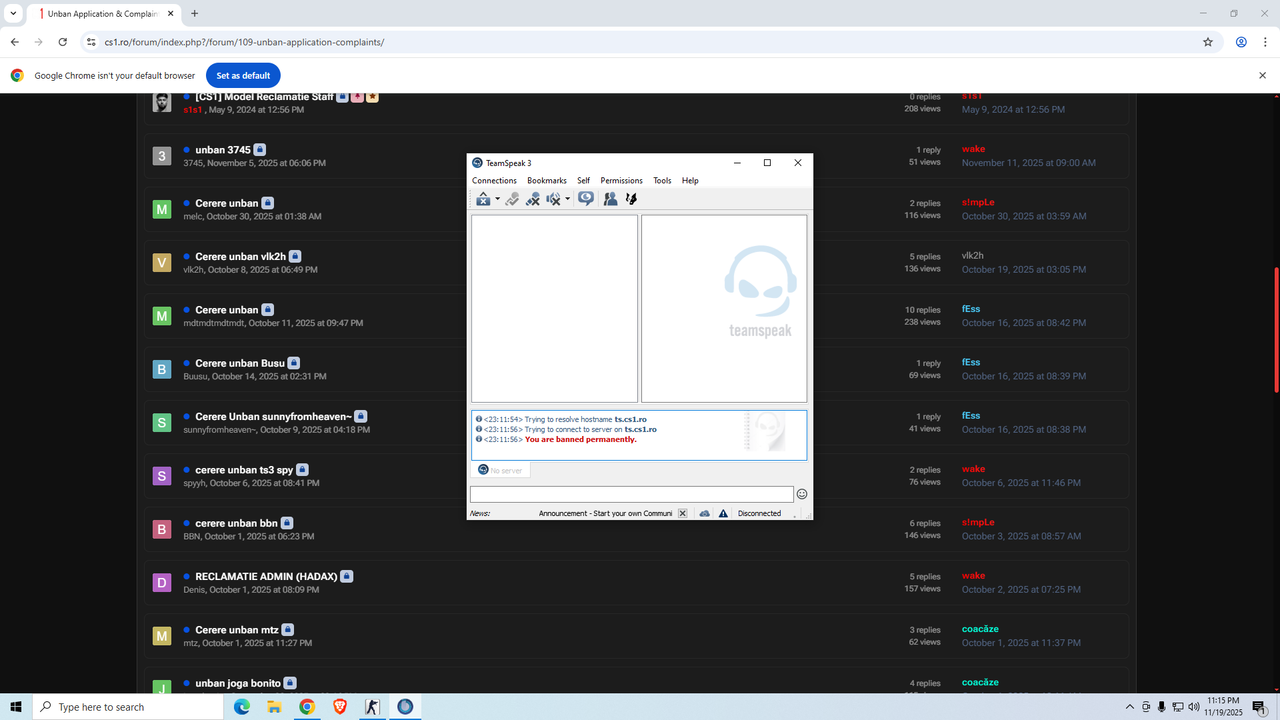Screen dimensions: 1280x720
Task: Click the Windows Start button
Action: (16, 707)
